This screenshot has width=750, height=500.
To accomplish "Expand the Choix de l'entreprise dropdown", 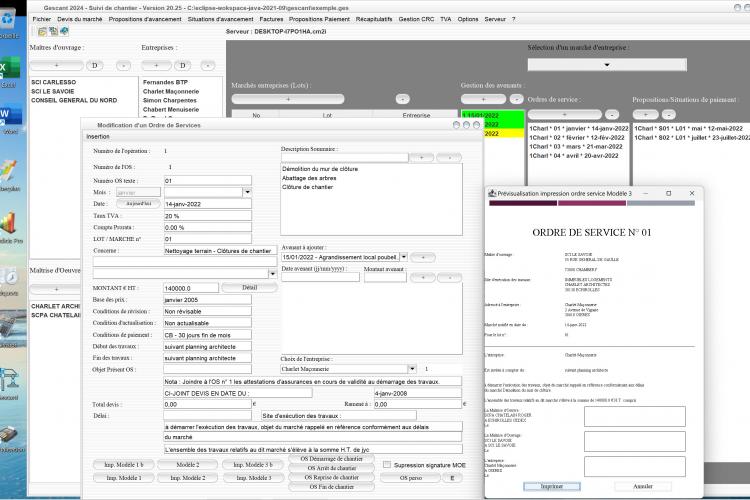I will tap(412, 369).
